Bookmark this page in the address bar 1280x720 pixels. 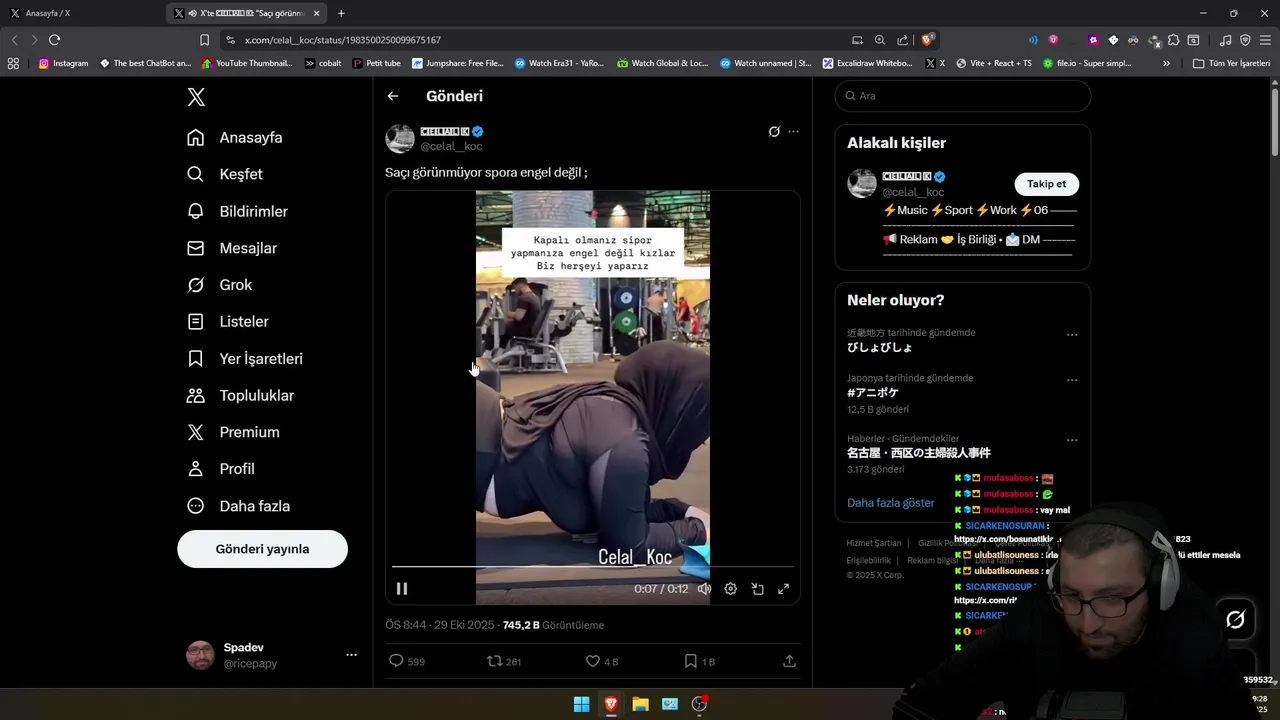tap(204, 40)
